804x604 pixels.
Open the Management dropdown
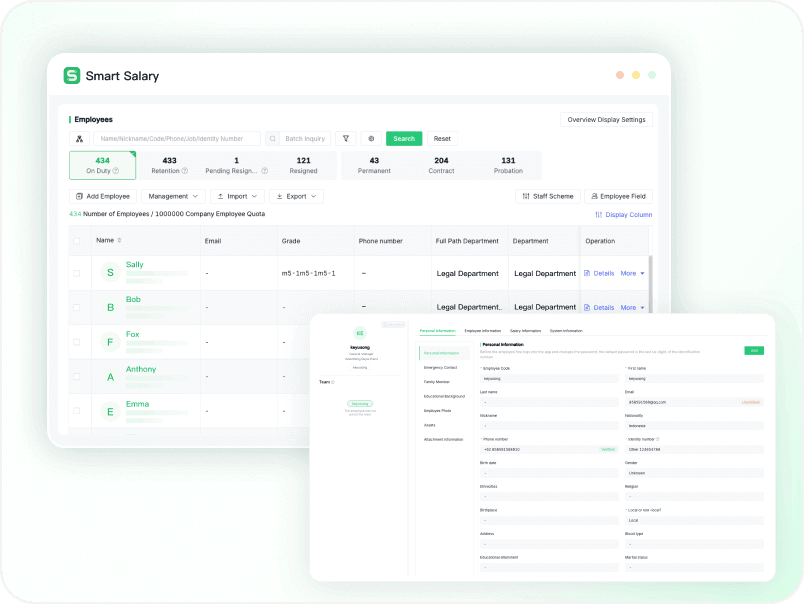point(173,196)
